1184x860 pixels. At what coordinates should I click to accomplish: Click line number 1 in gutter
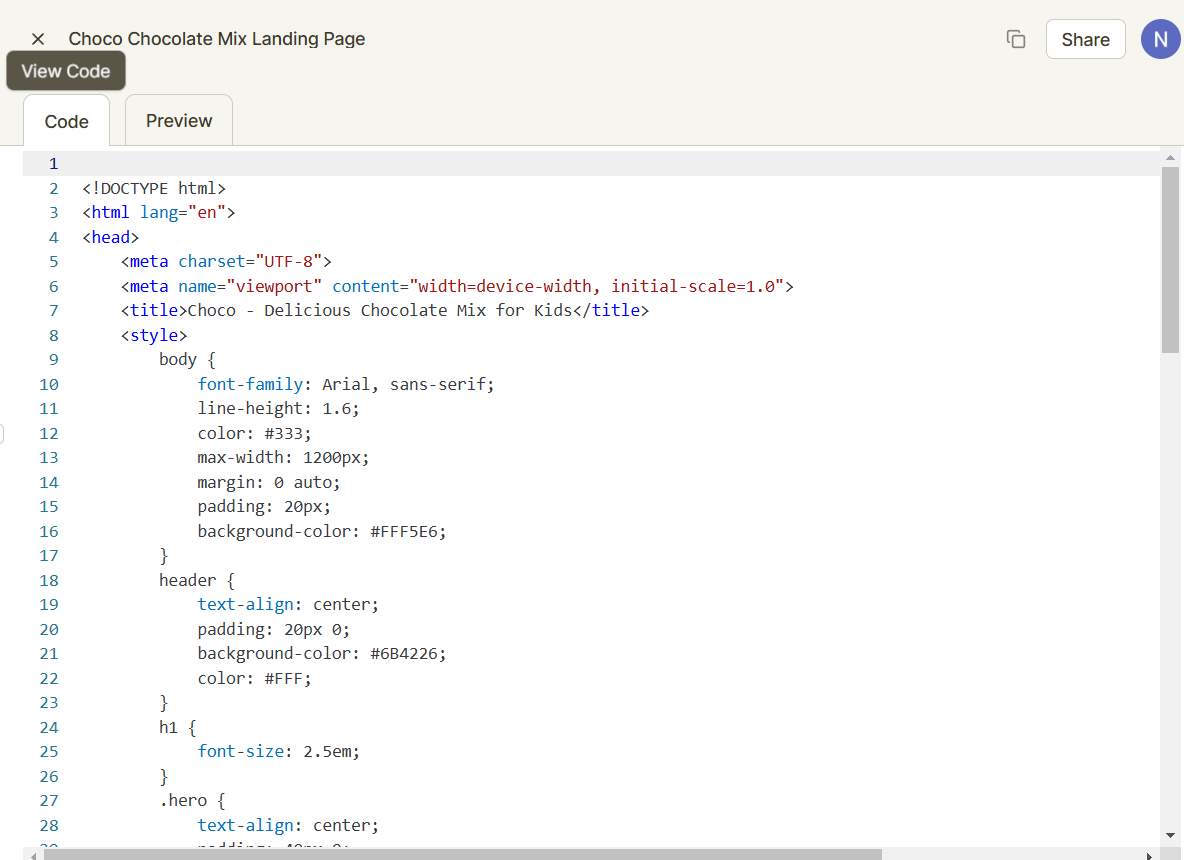[x=54, y=164]
